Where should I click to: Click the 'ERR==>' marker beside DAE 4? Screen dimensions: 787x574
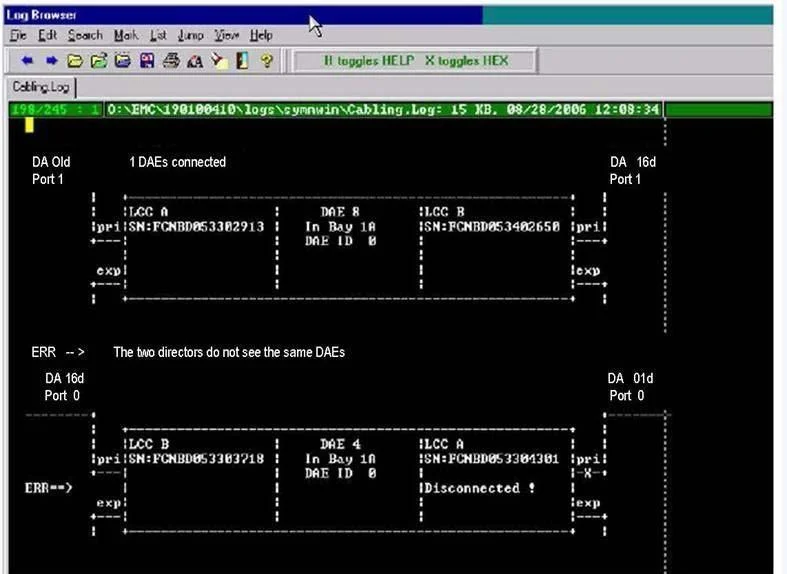pos(49,488)
